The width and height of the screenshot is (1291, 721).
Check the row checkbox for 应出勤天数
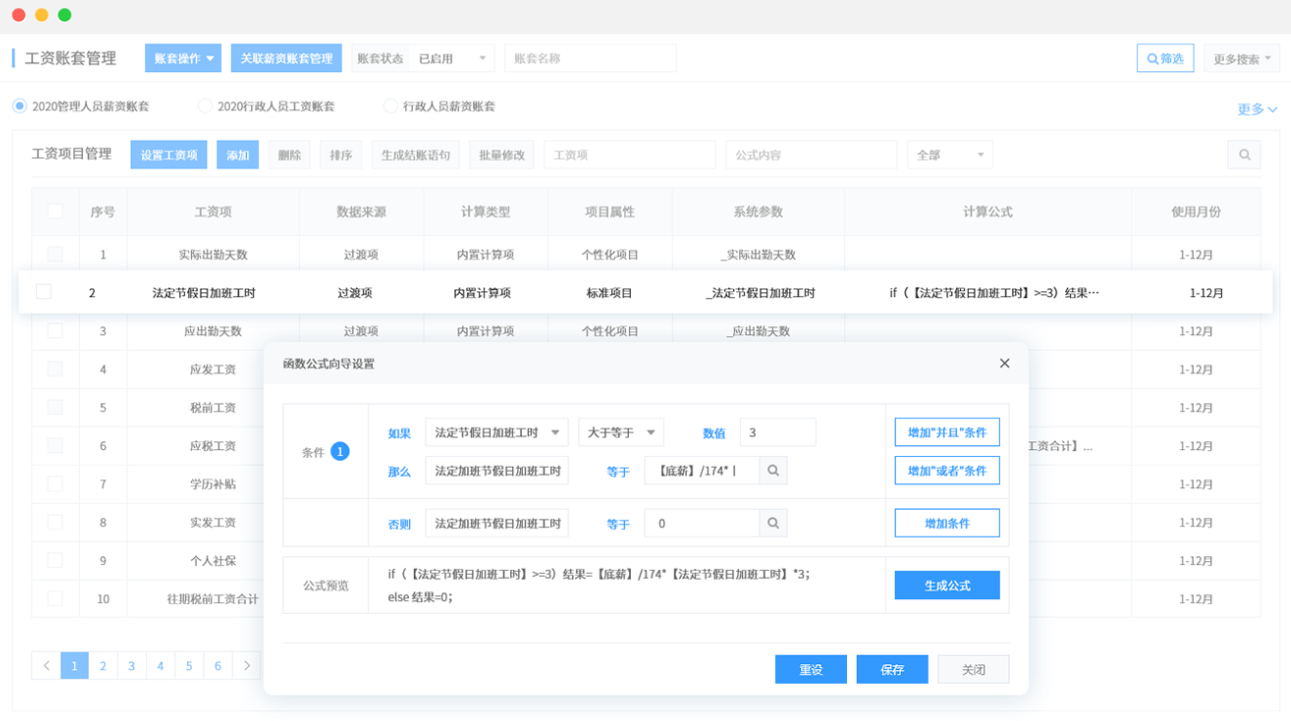tap(55, 331)
